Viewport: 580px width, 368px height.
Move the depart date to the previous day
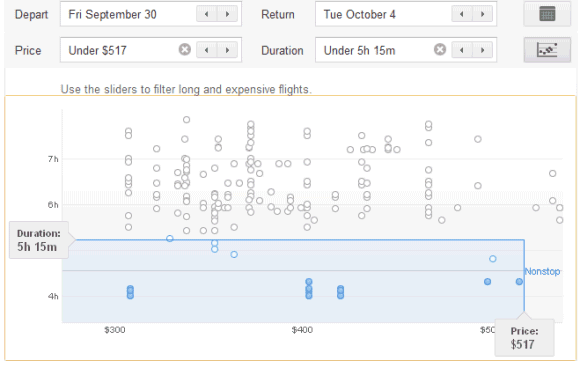tap(206, 14)
